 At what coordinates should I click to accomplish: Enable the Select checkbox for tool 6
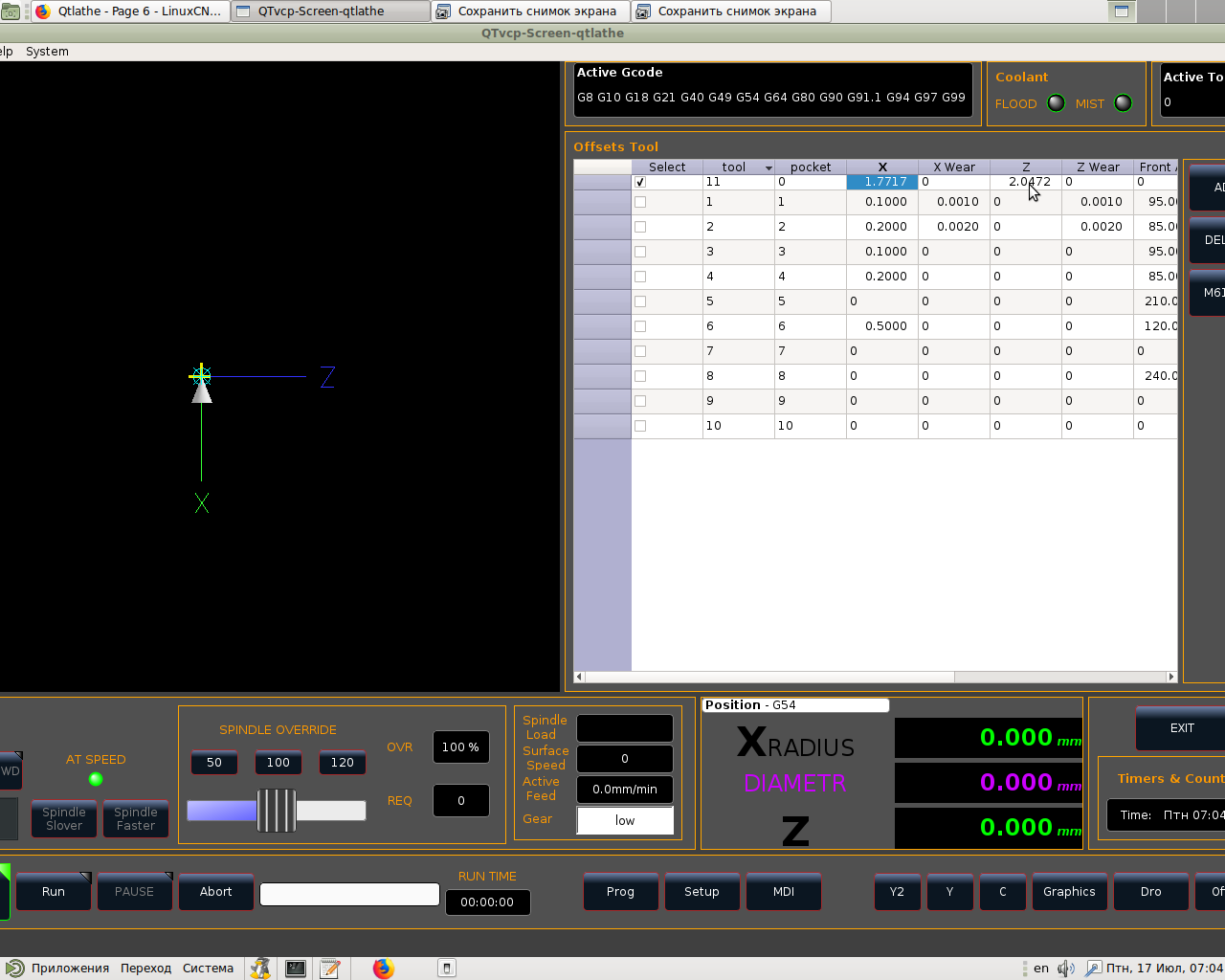pos(640,326)
